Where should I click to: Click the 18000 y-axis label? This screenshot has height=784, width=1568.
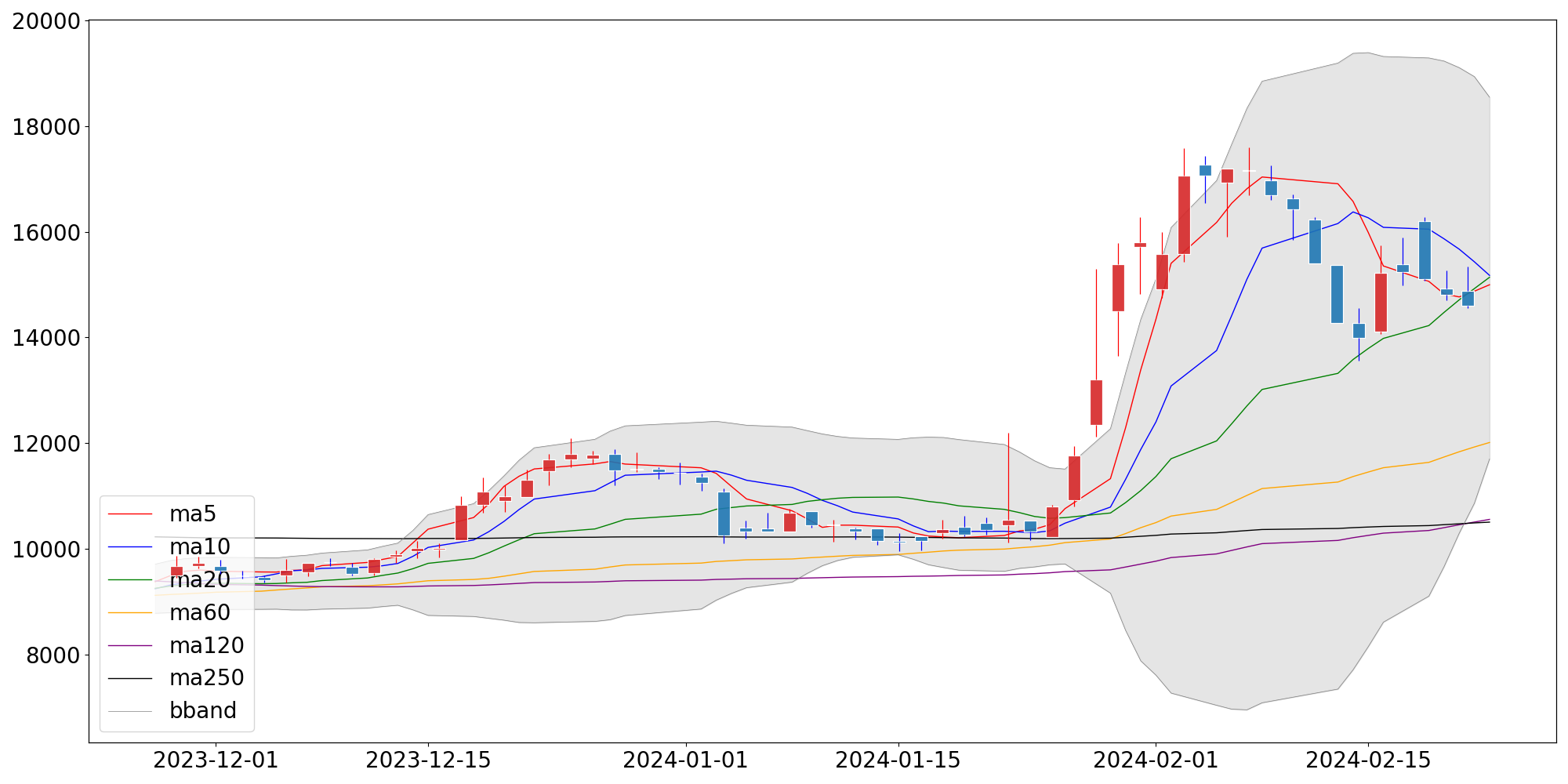coord(46,128)
